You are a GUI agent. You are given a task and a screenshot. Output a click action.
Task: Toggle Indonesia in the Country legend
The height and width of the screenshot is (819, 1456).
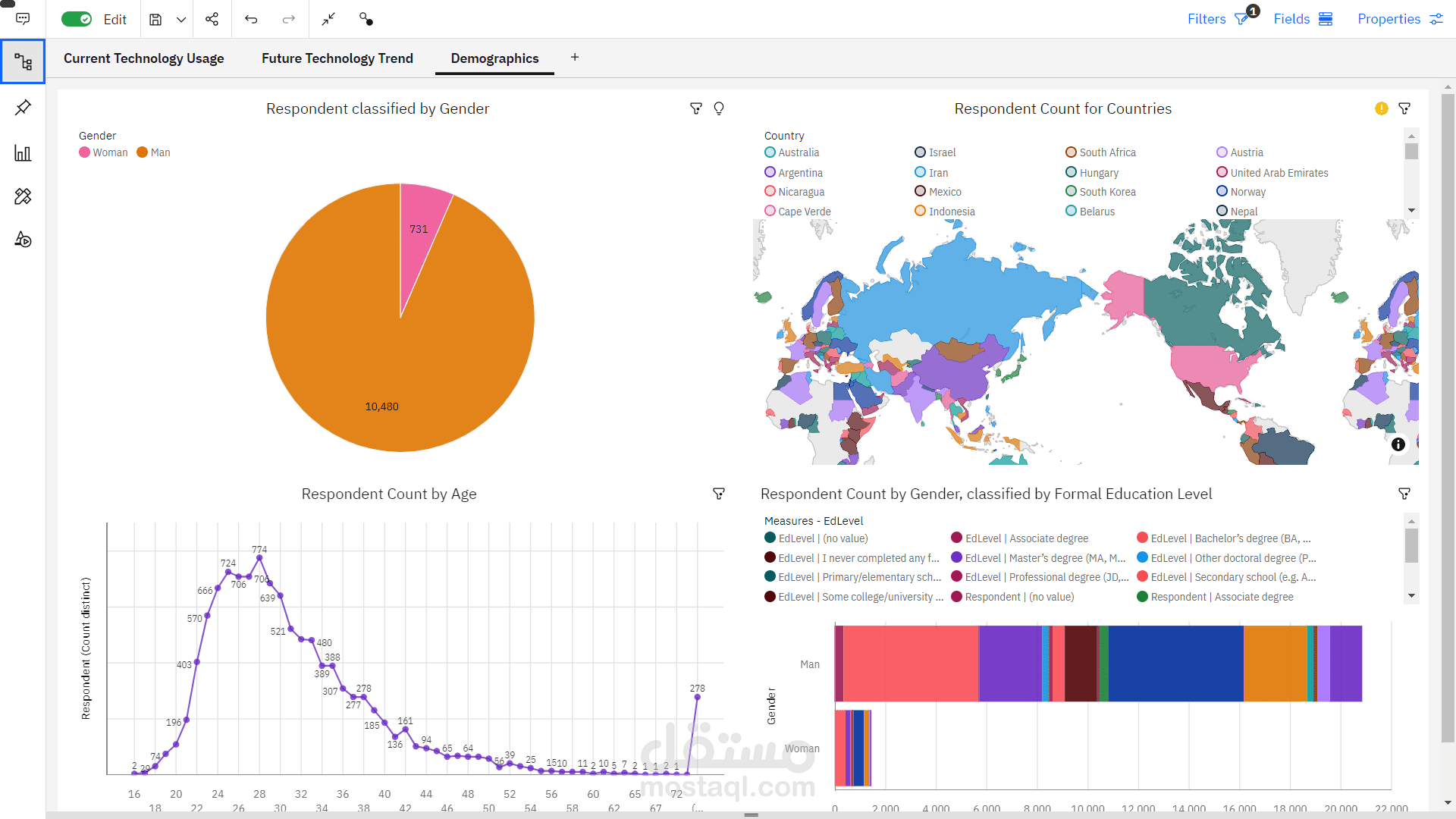(x=945, y=212)
